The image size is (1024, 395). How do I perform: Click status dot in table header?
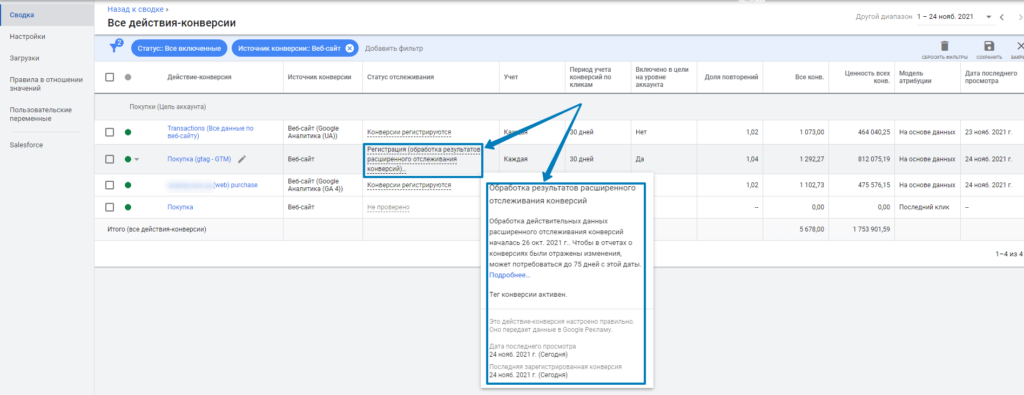pos(128,77)
